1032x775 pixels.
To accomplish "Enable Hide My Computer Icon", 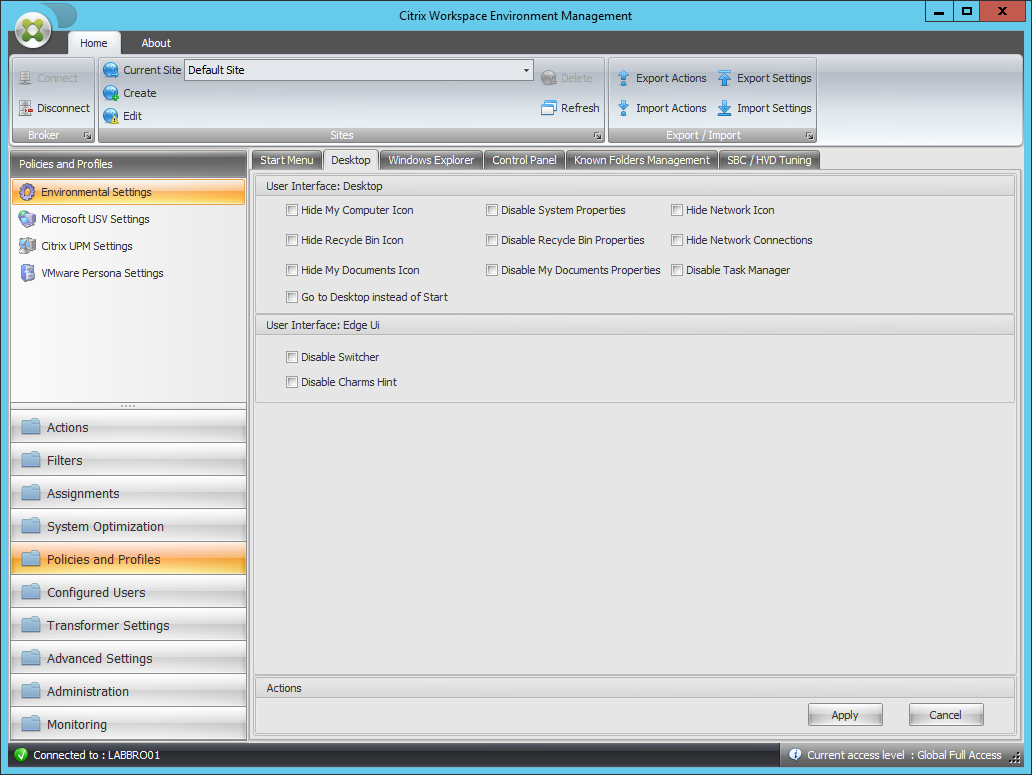I will click(292, 210).
